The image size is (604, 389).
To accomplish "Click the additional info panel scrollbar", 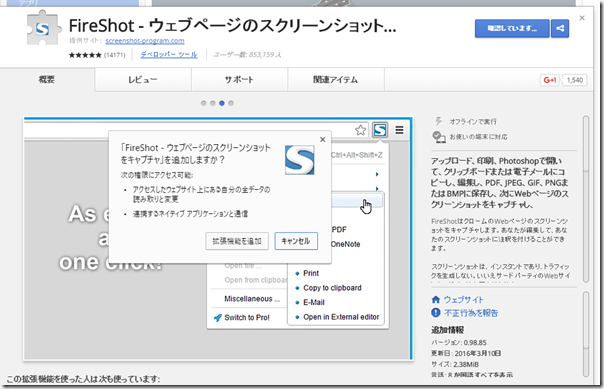I will coord(586,334).
